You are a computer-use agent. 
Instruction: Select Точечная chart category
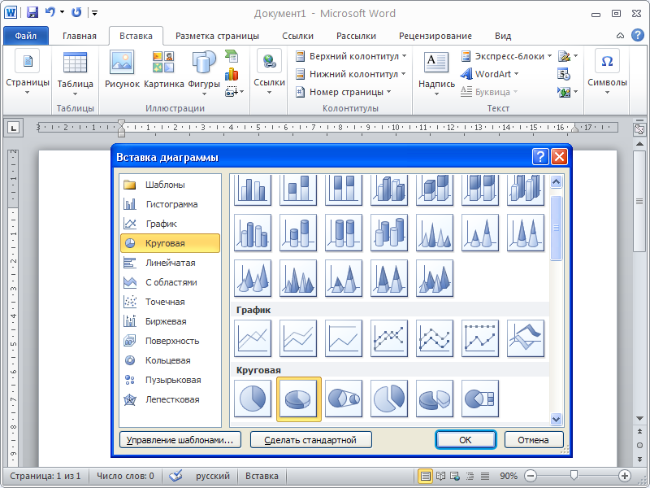pyautogui.click(x=170, y=302)
